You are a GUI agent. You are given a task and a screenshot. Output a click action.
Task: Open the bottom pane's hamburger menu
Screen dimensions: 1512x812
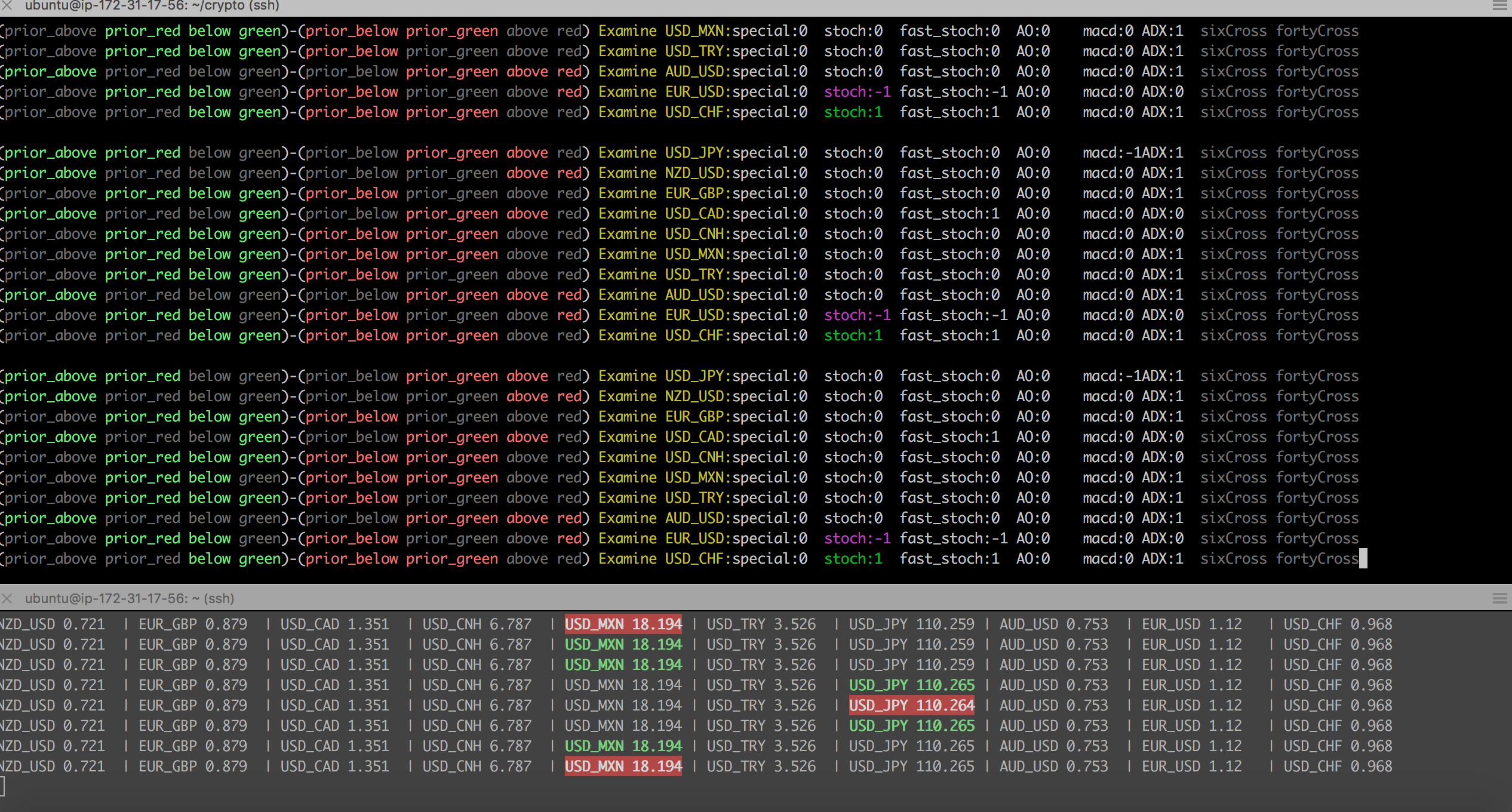[x=1499, y=598]
